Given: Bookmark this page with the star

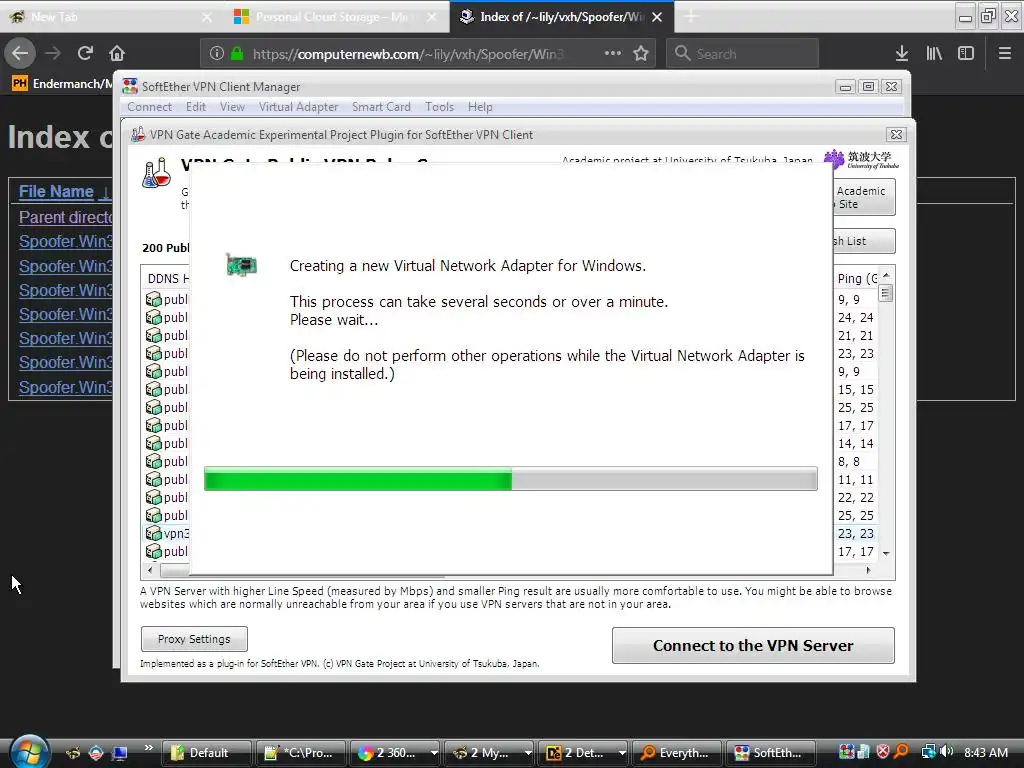Looking at the screenshot, I should 641,53.
